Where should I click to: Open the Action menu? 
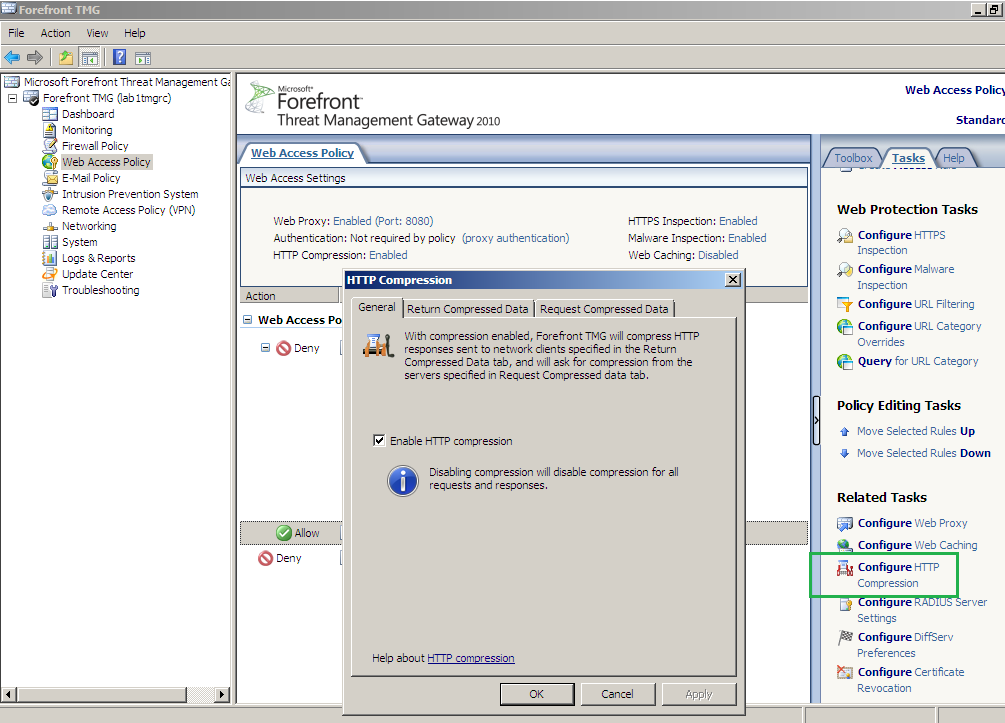click(x=56, y=33)
